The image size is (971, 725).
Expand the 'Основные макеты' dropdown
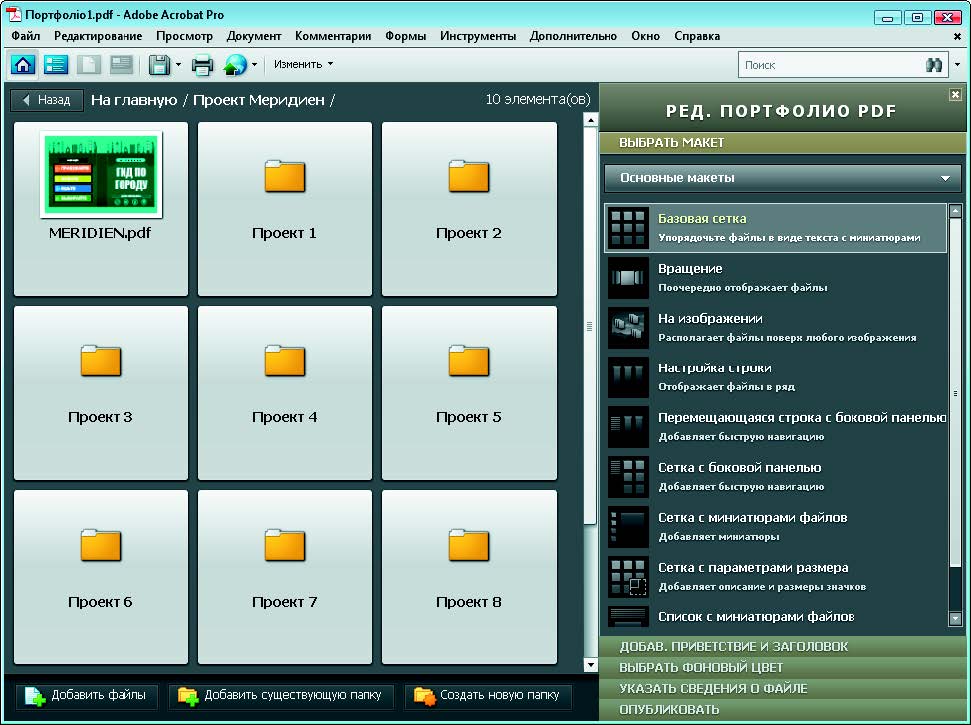tap(784, 178)
